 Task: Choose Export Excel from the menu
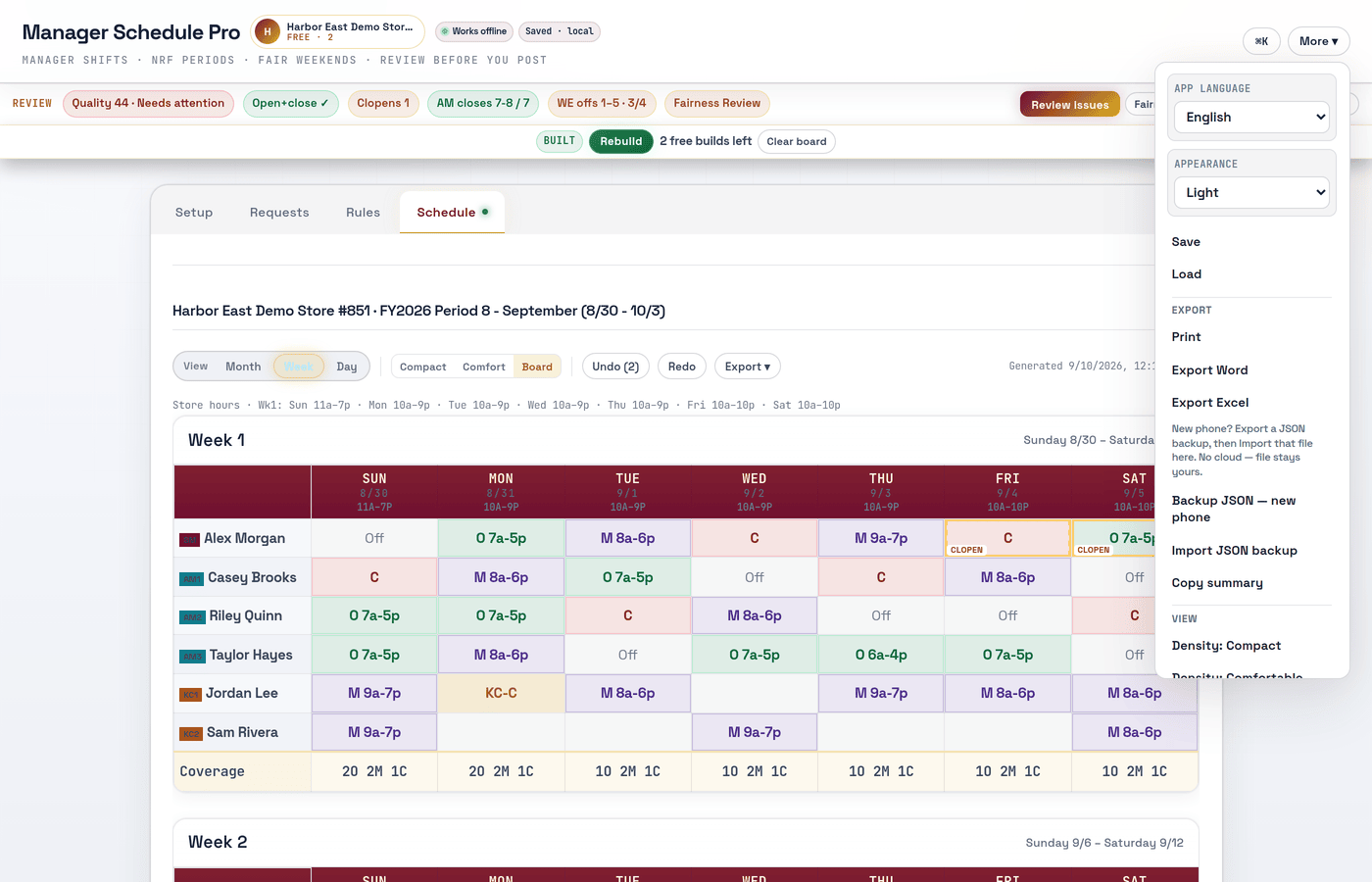[x=1210, y=403]
